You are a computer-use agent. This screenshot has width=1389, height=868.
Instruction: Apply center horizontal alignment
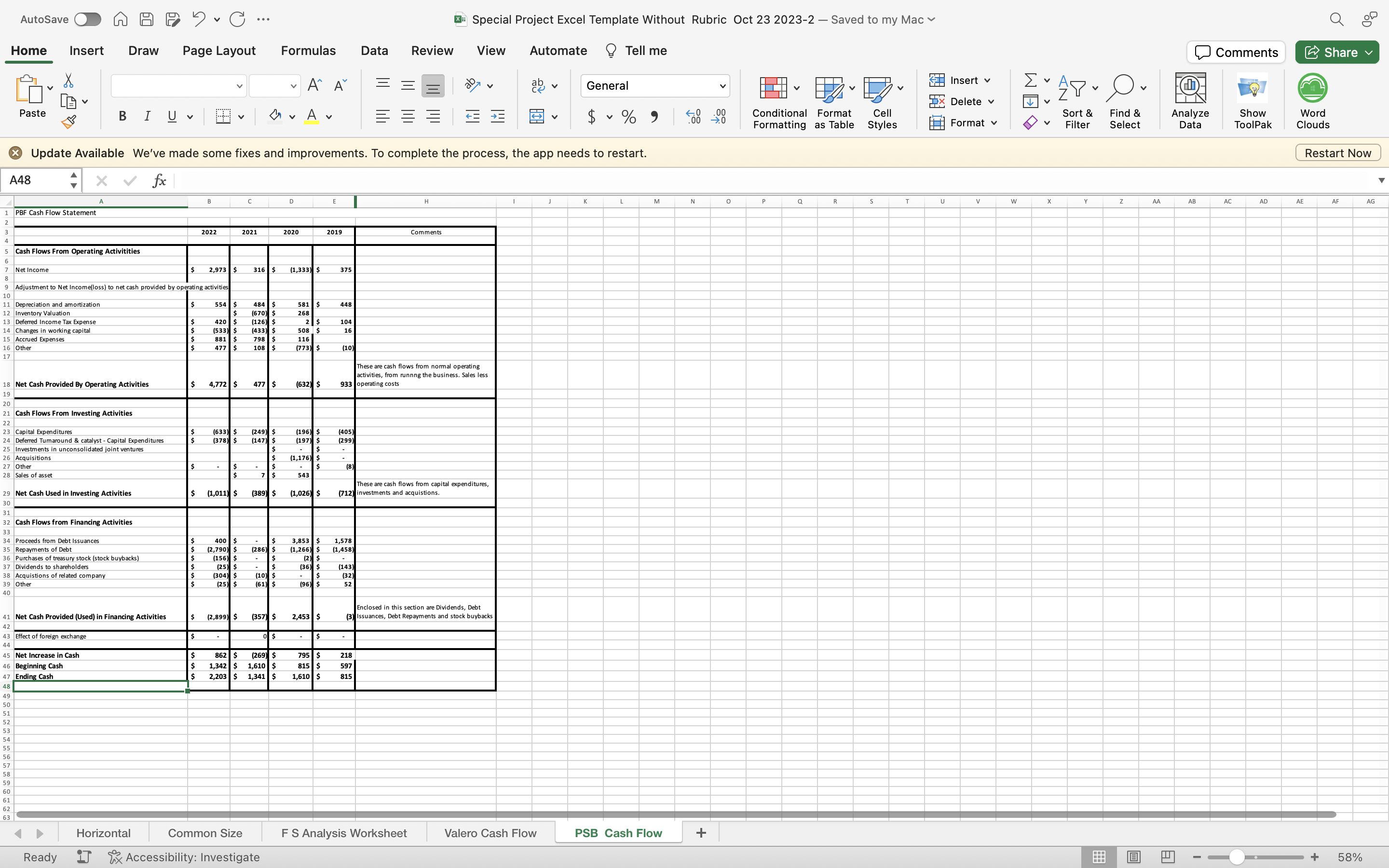click(408, 117)
